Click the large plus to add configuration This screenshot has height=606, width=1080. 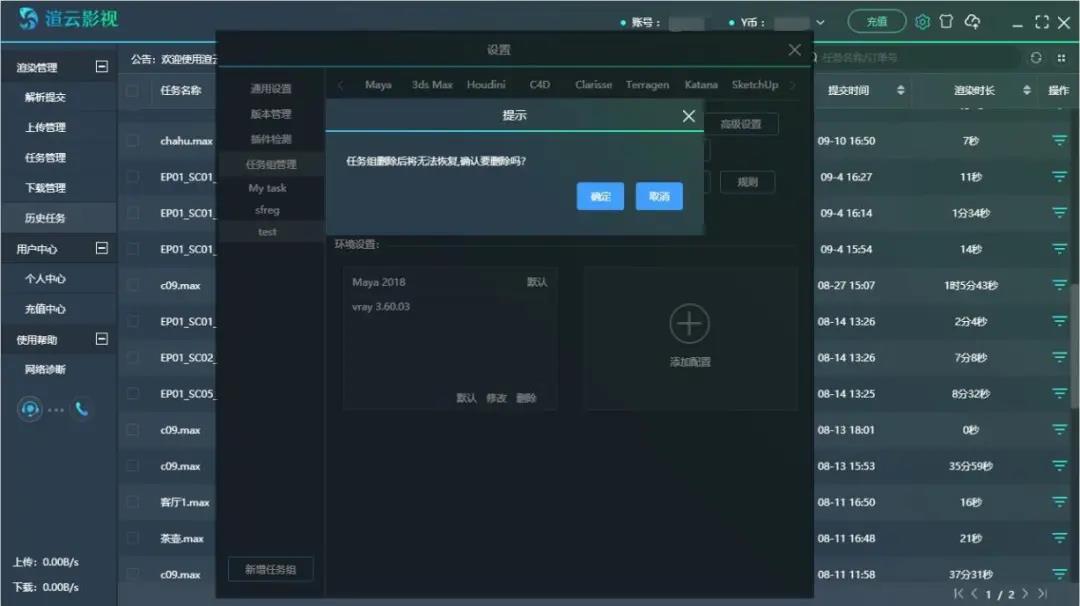[689, 324]
